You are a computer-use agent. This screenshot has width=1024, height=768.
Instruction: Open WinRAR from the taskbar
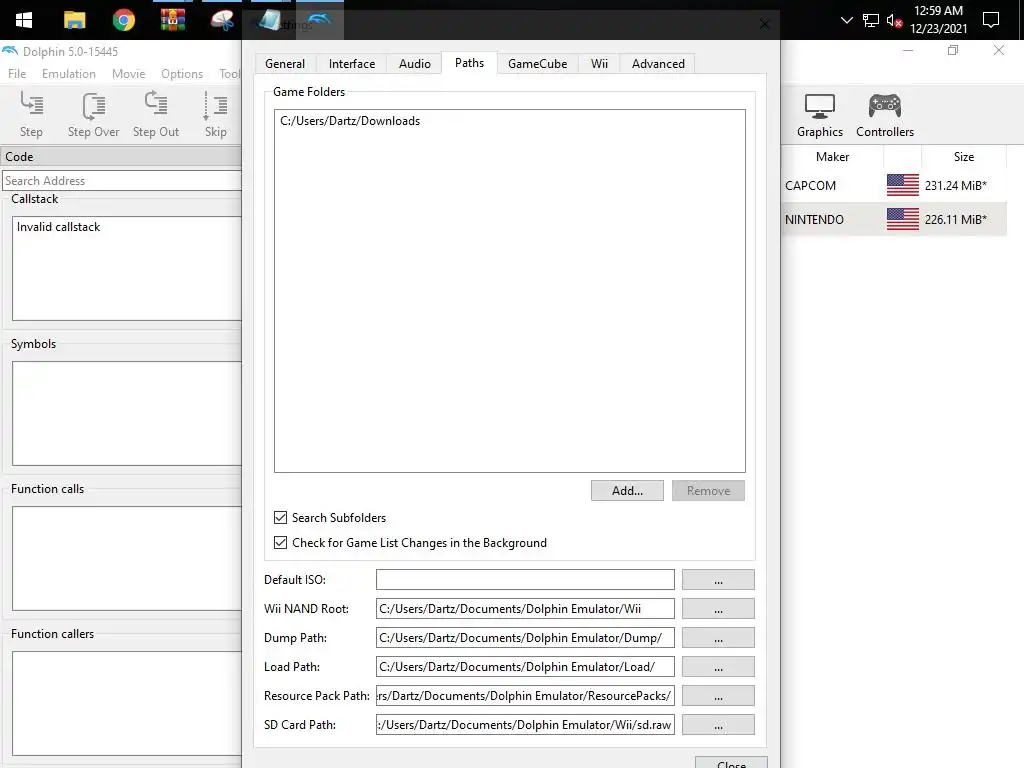coord(172,20)
